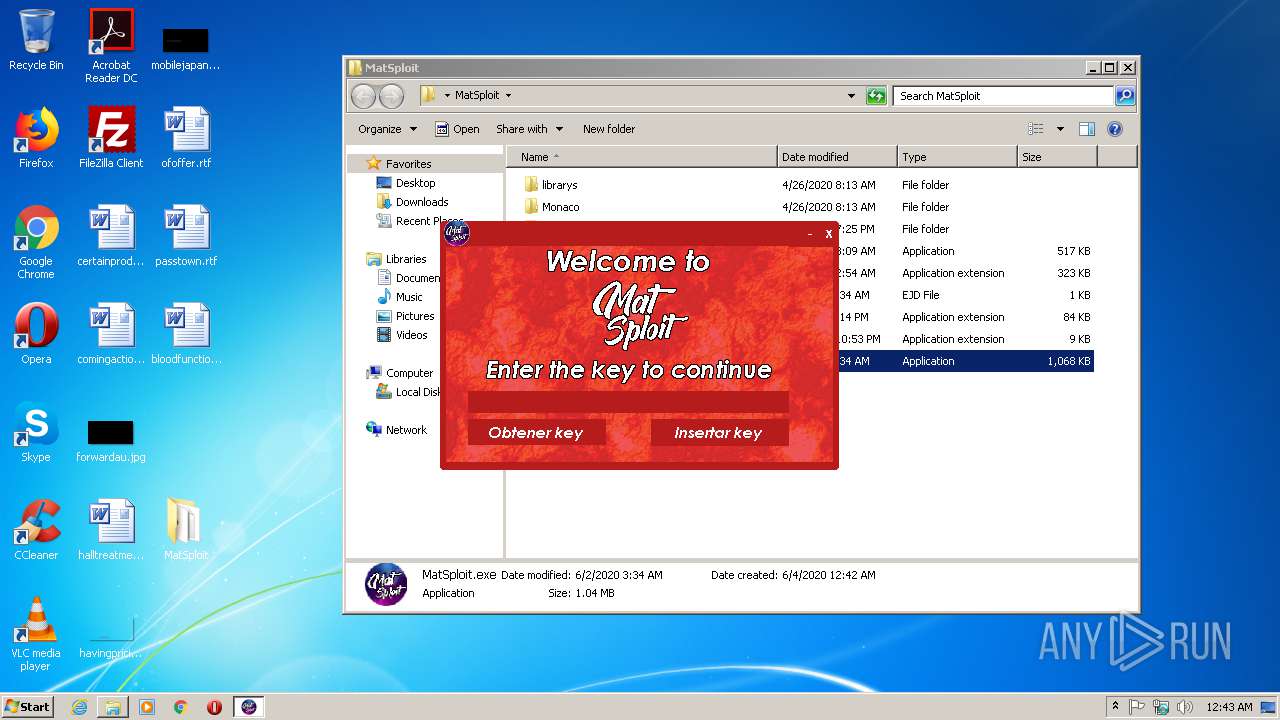The width and height of the screenshot is (1280, 720).
Task: Select FileZilla Client desktop icon
Action: (111, 138)
